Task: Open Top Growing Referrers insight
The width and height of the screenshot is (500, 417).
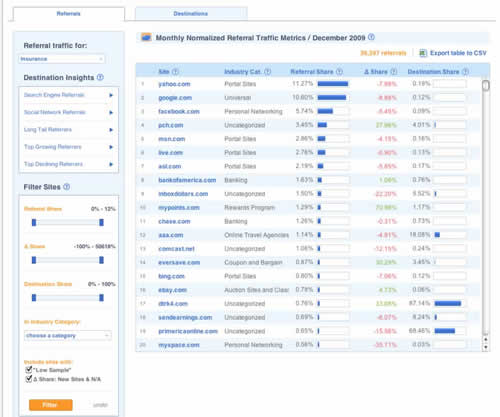Action: [x=53, y=147]
